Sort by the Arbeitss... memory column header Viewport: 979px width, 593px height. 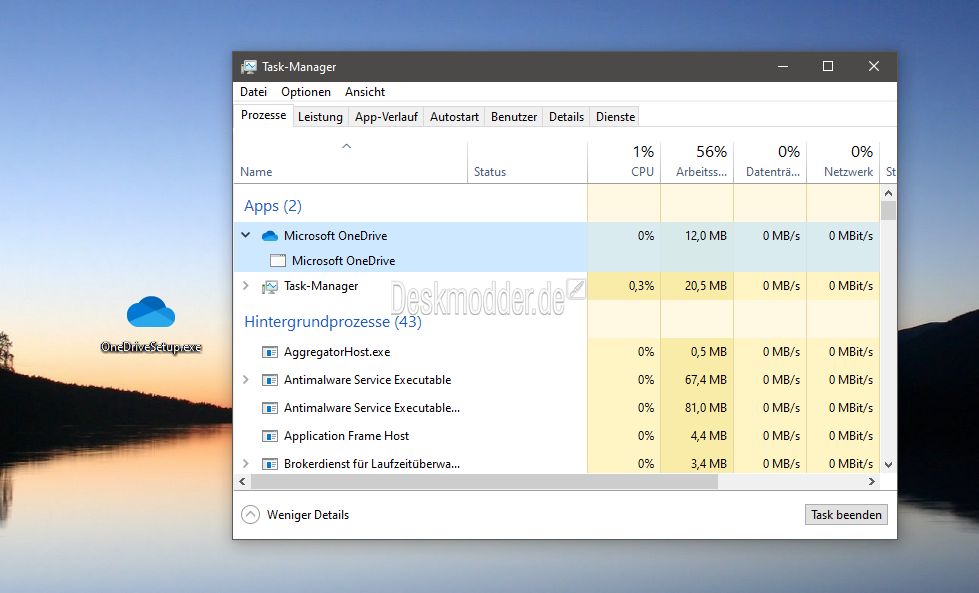point(697,163)
